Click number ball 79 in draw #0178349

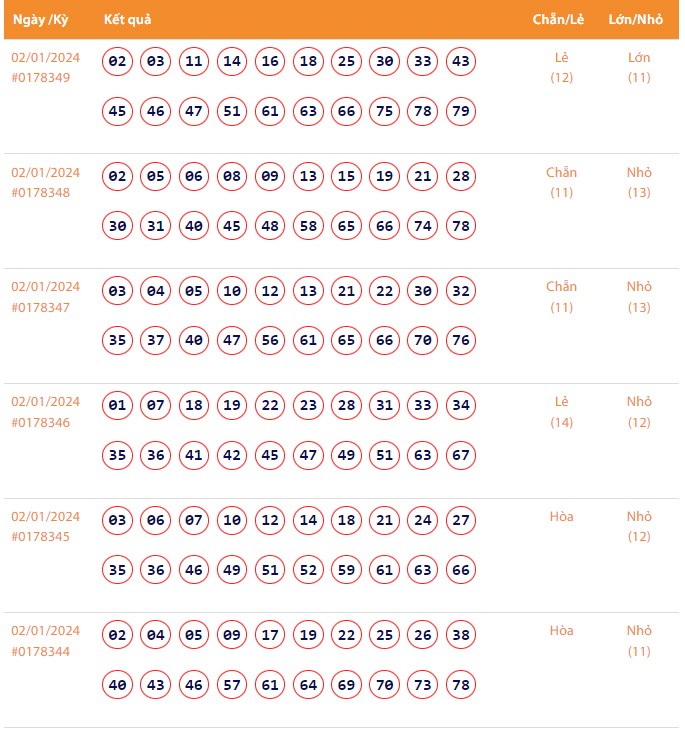point(461,111)
